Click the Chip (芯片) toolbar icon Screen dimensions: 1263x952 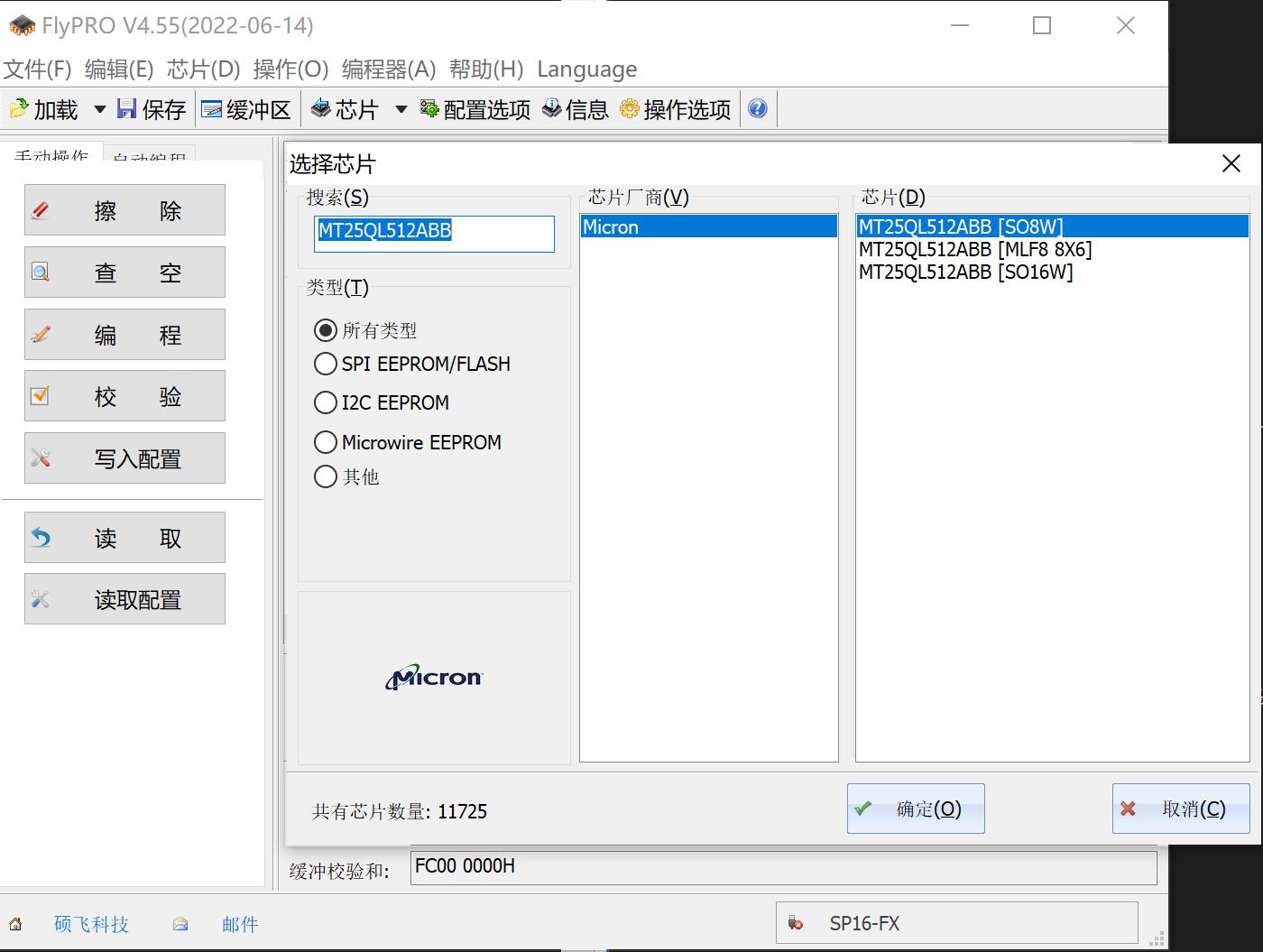[320, 108]
